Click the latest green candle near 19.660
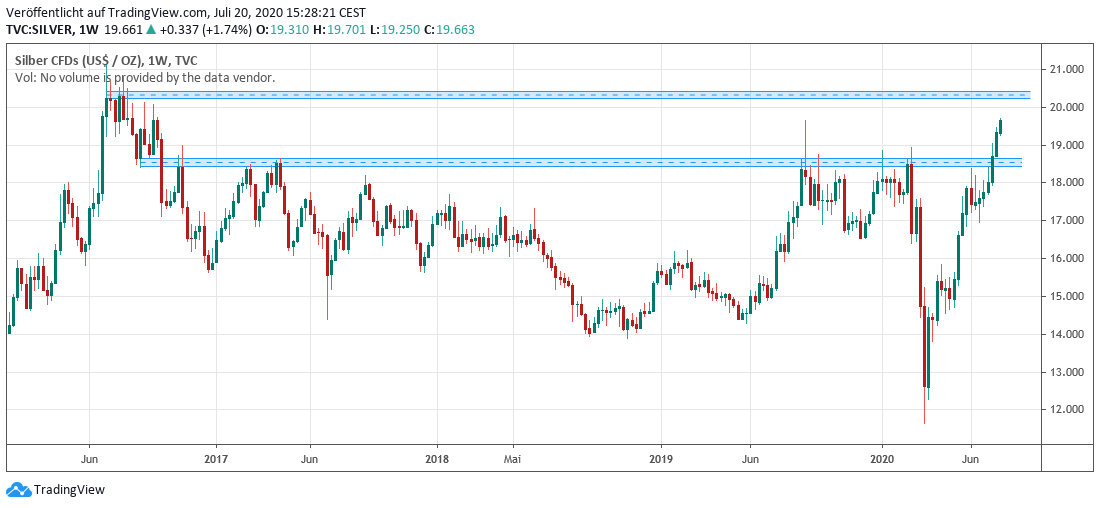This screenshot has width=1100, height=508. [1000, 126]
